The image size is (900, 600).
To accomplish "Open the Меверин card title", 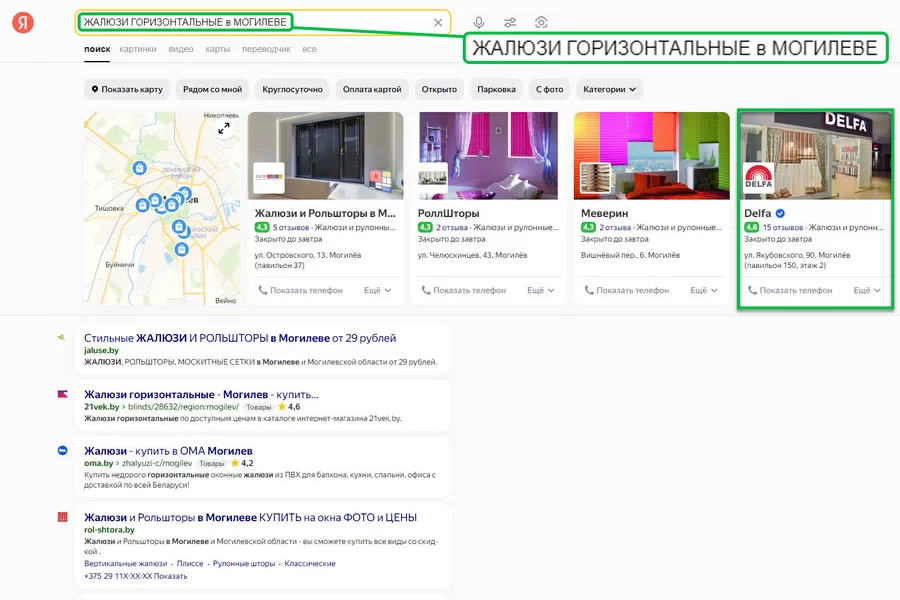I will pos(604,214).
